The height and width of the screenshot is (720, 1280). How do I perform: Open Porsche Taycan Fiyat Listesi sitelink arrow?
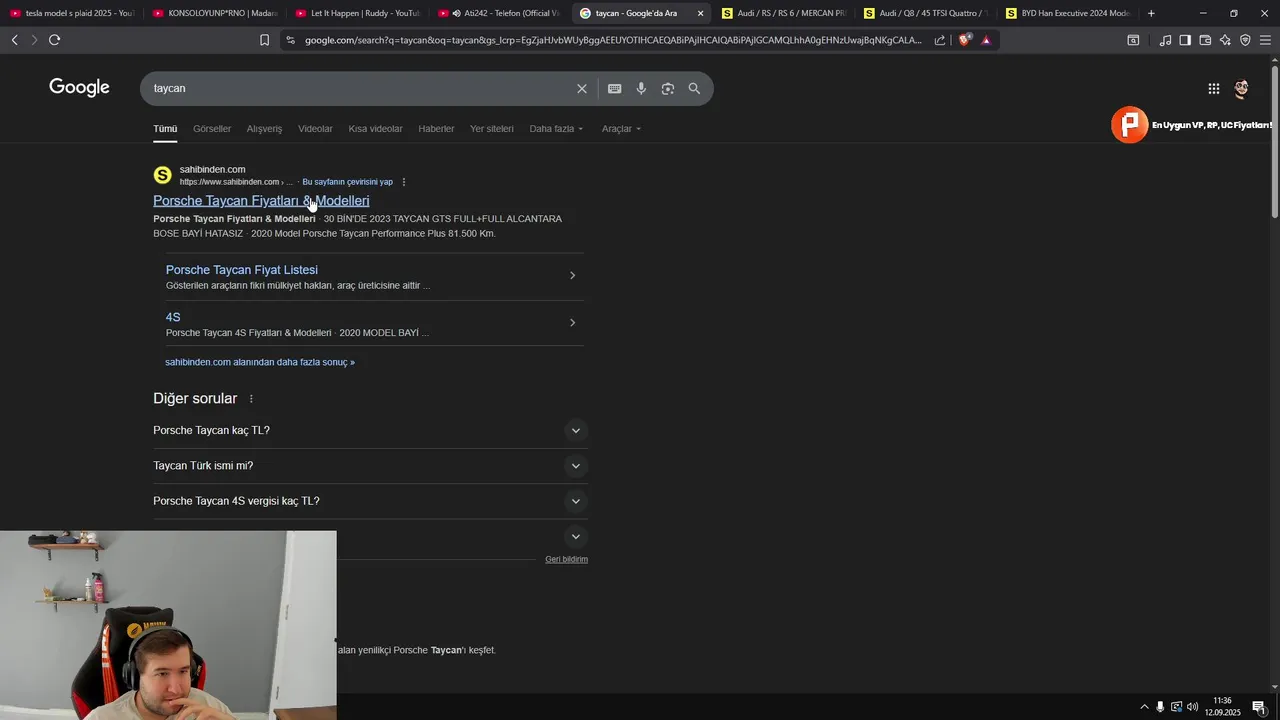572,276
